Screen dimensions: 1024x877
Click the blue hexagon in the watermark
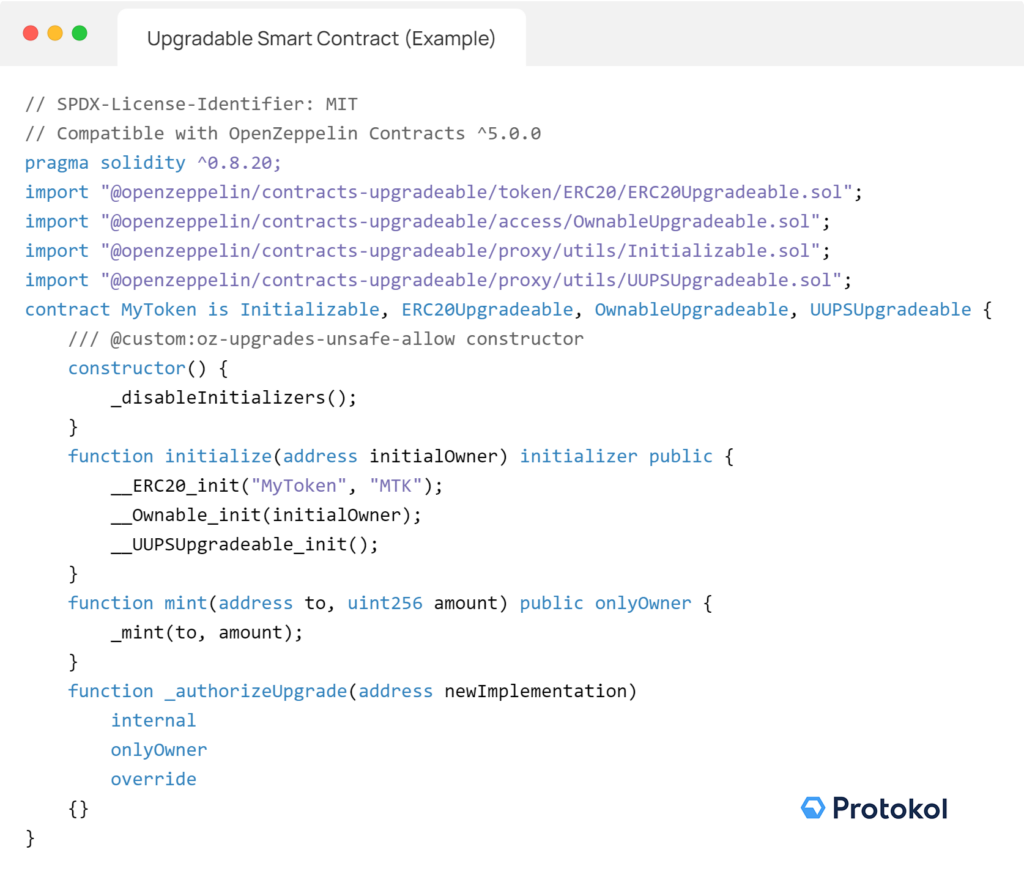[813, 806]
